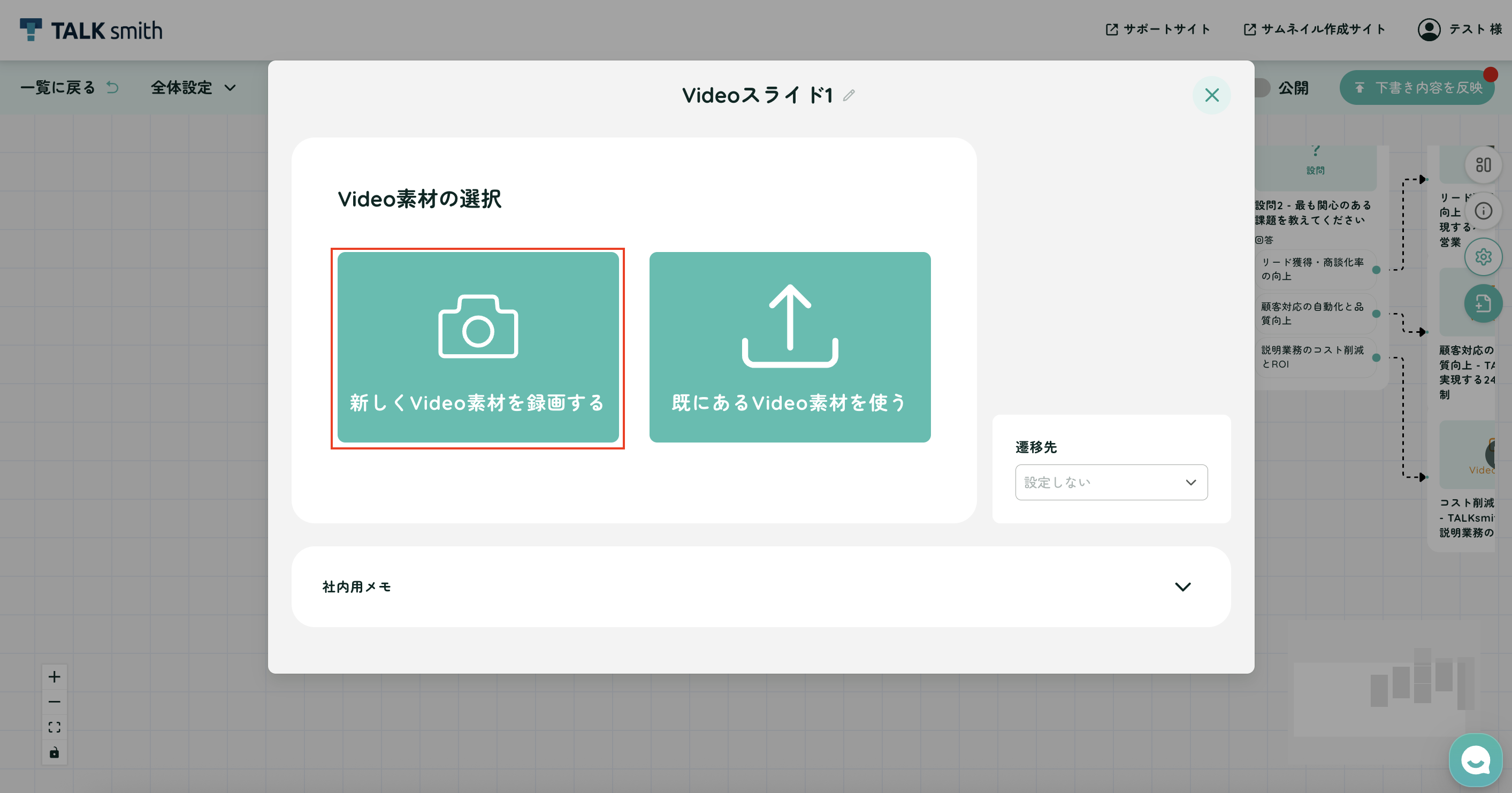Go back via 一覧に戻る

coord(69,87)
